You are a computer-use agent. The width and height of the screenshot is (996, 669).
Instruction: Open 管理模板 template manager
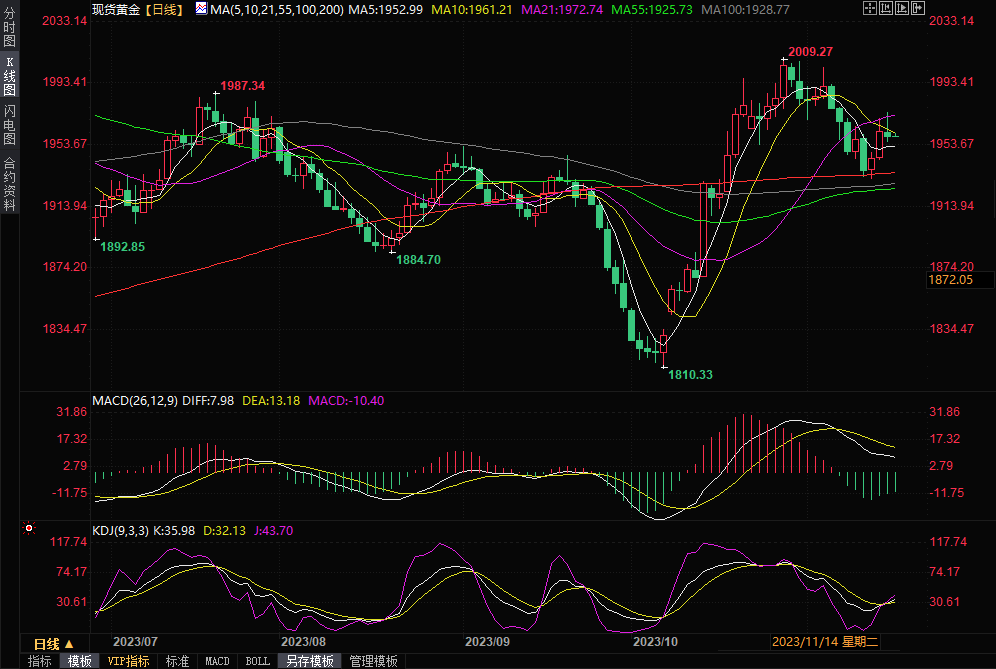click(x=373, y=661)
